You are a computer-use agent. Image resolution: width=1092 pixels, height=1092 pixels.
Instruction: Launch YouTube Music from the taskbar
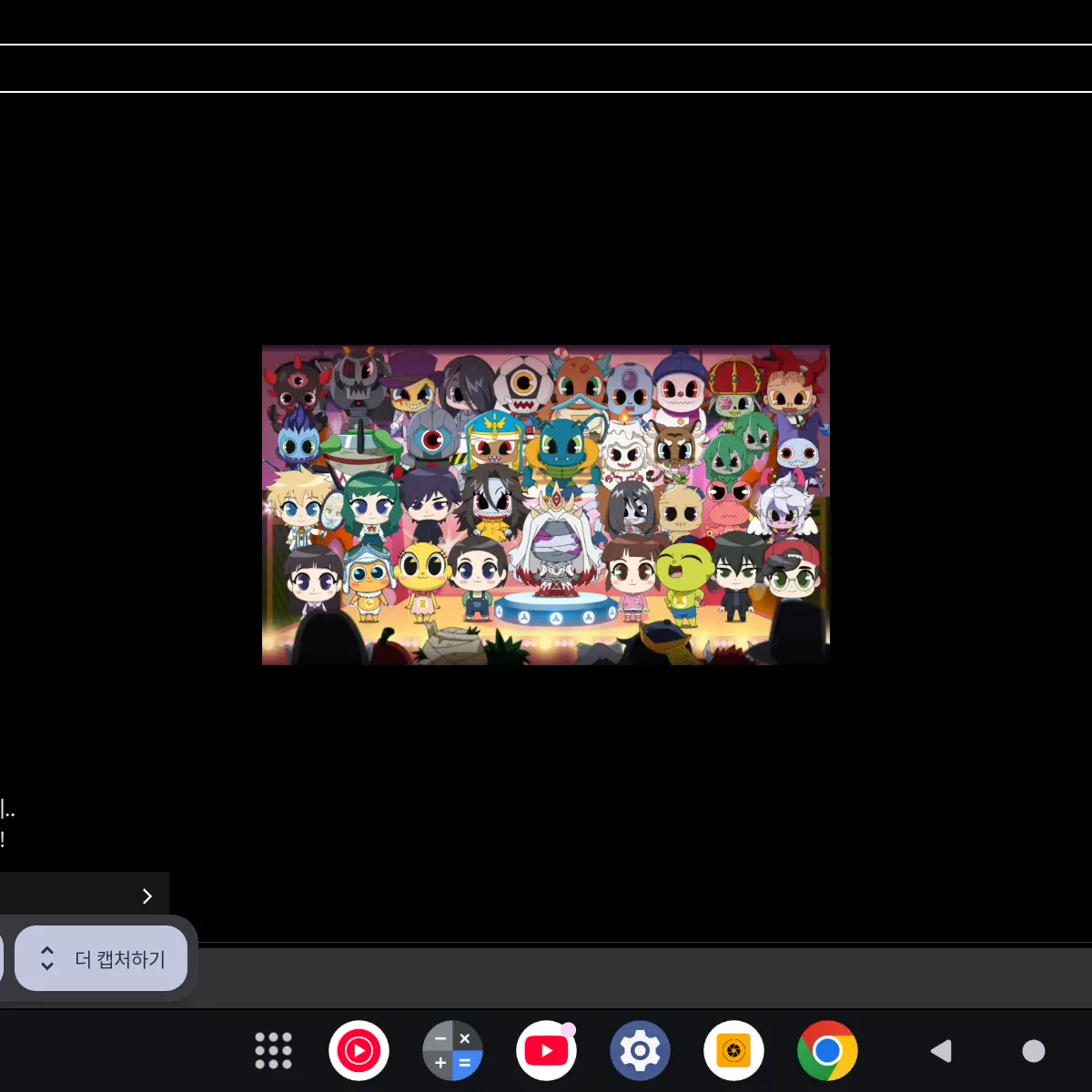pos(359,1051)
